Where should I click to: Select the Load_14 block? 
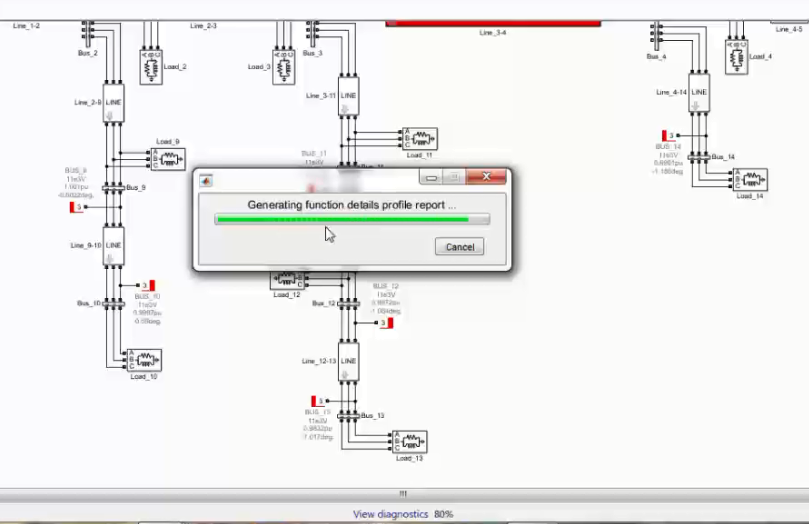749,180
